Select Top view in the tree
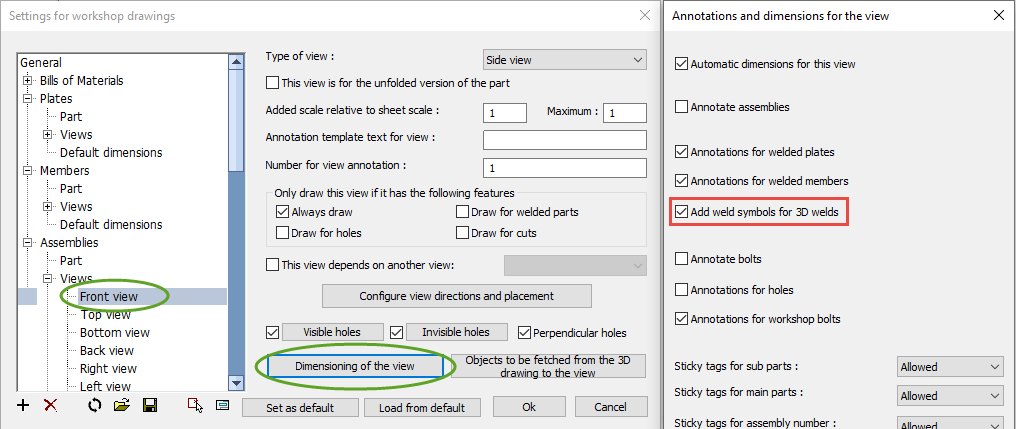 (105, 314)
